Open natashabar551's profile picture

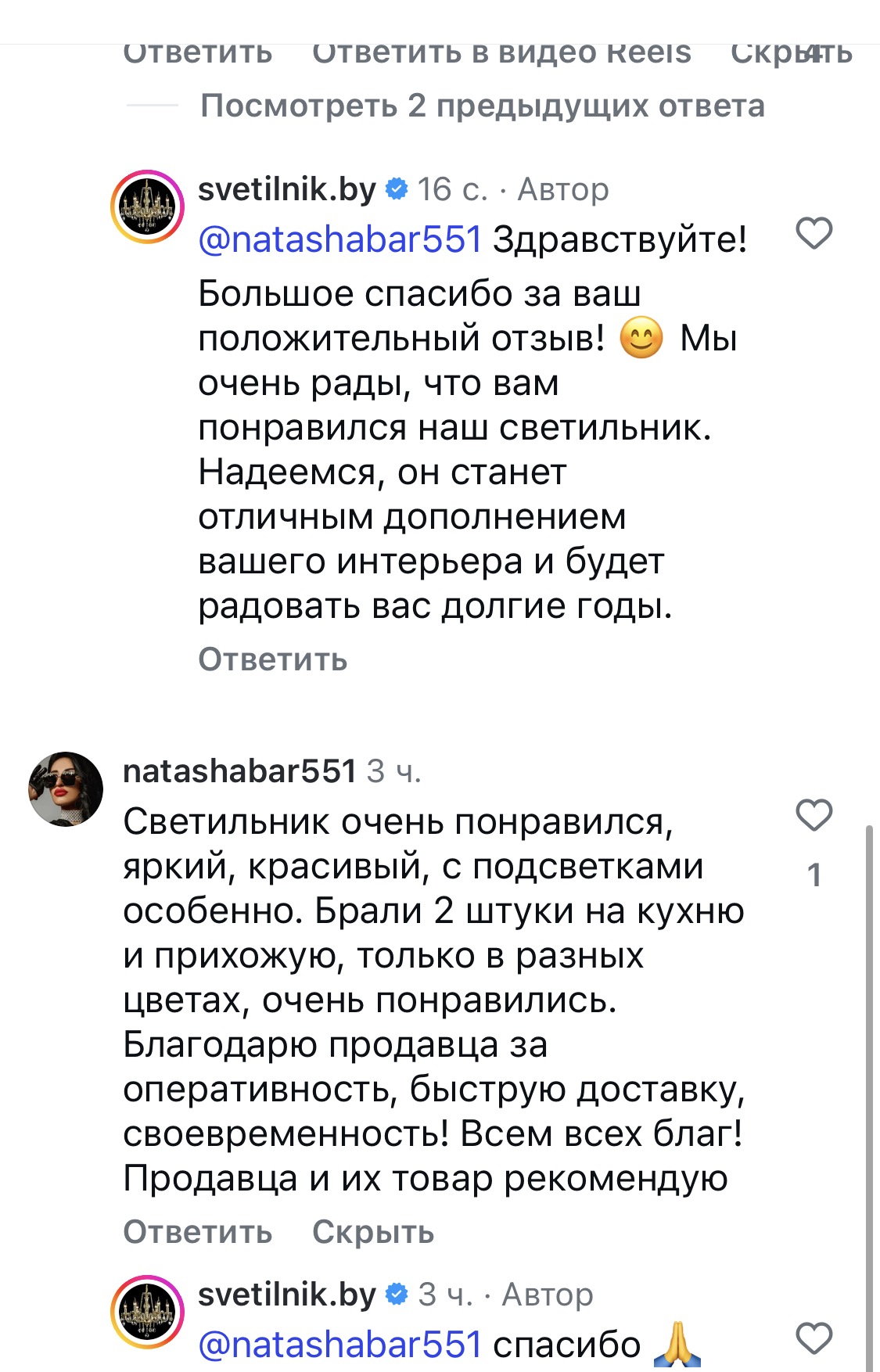coord(66,789)
